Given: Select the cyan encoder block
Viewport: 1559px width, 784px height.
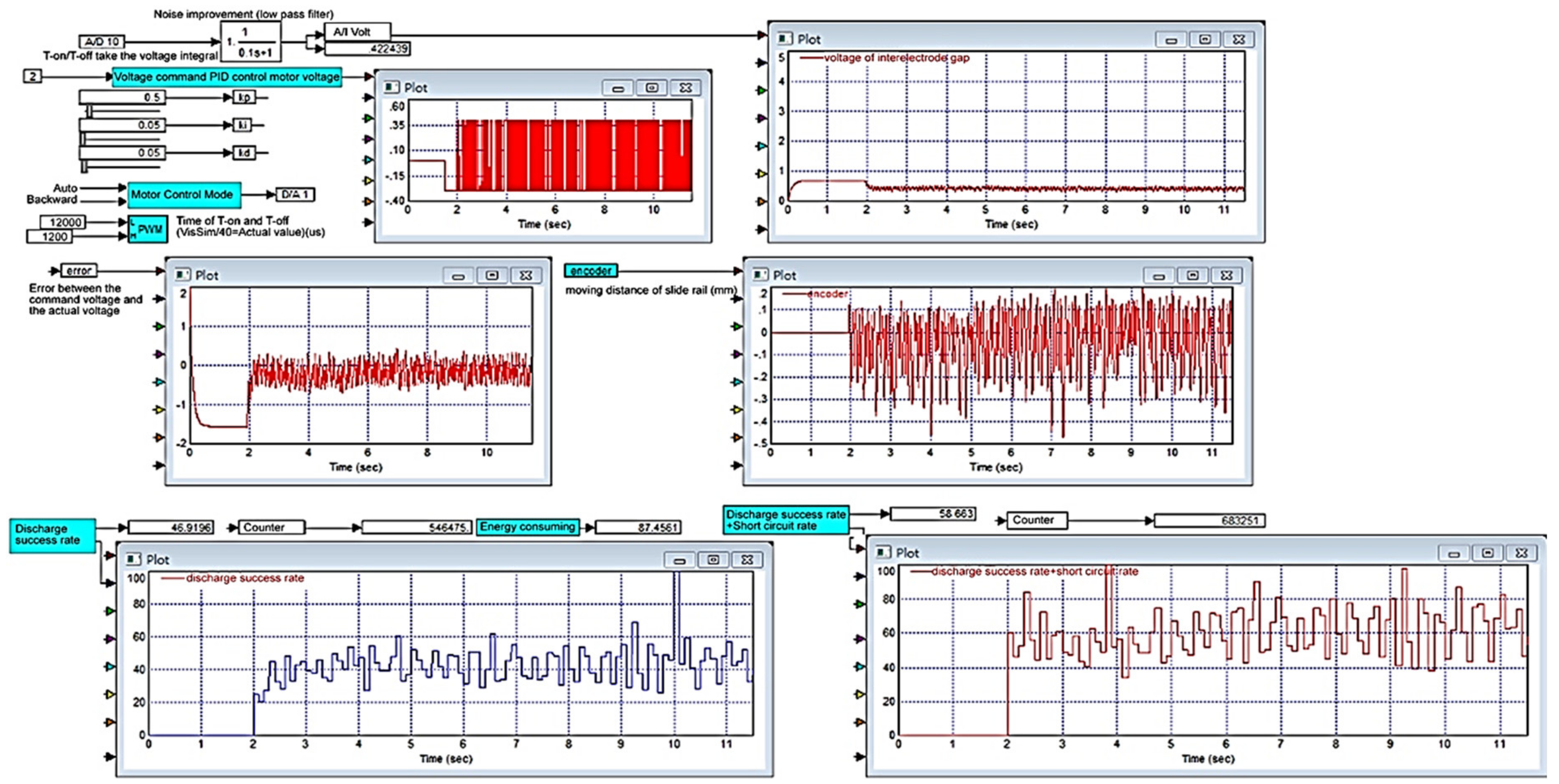Looking at the screenshot, I should 590,271.
